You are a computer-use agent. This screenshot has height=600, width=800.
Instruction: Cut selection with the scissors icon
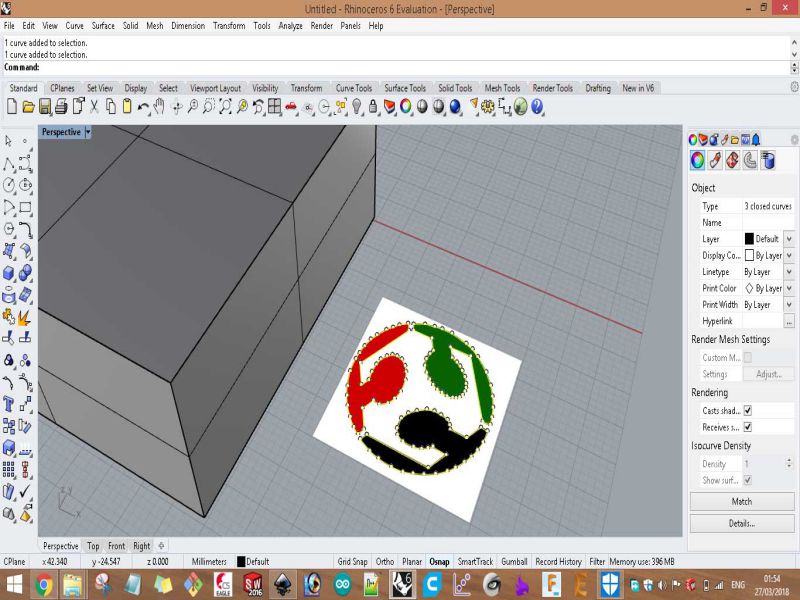(94, 107)
